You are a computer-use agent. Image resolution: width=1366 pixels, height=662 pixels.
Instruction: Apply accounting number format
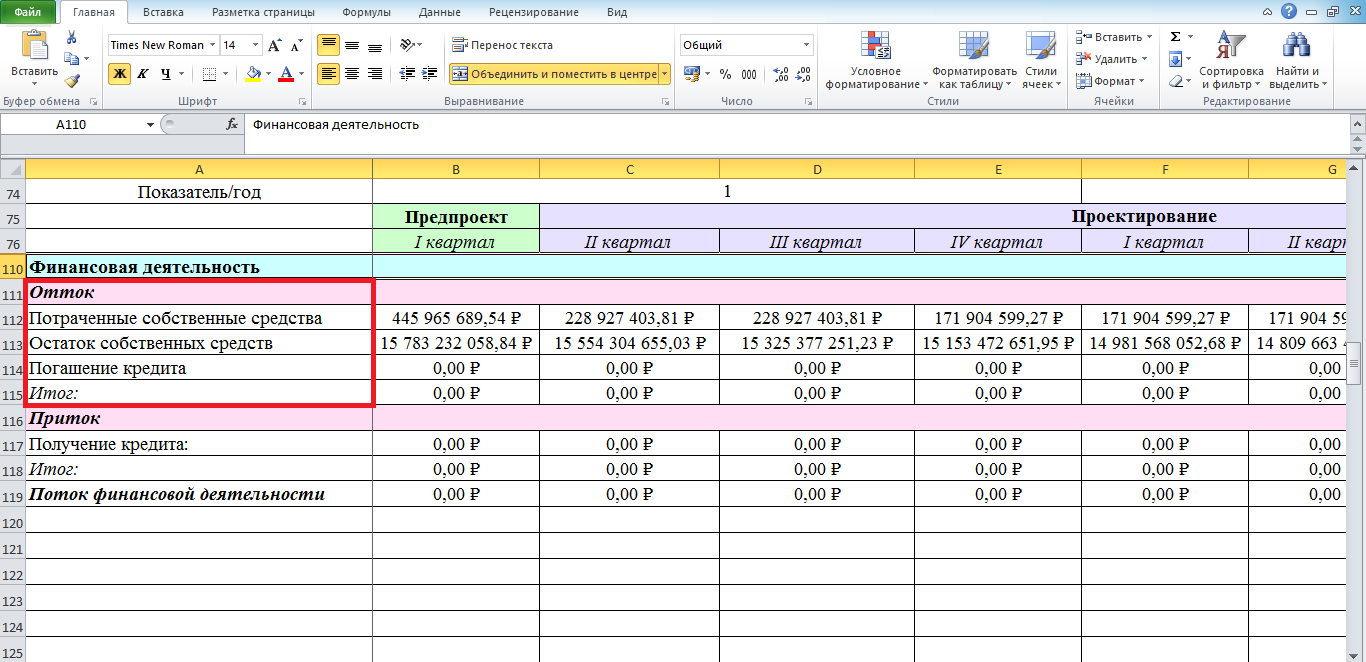692,74
